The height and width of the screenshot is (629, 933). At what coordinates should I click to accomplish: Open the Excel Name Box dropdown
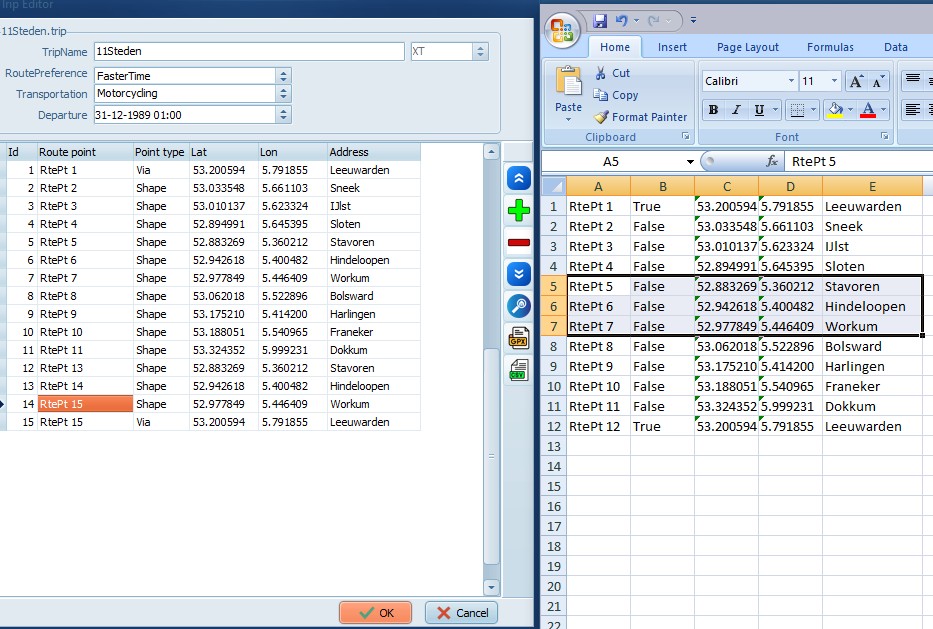[x=690, y=161]
